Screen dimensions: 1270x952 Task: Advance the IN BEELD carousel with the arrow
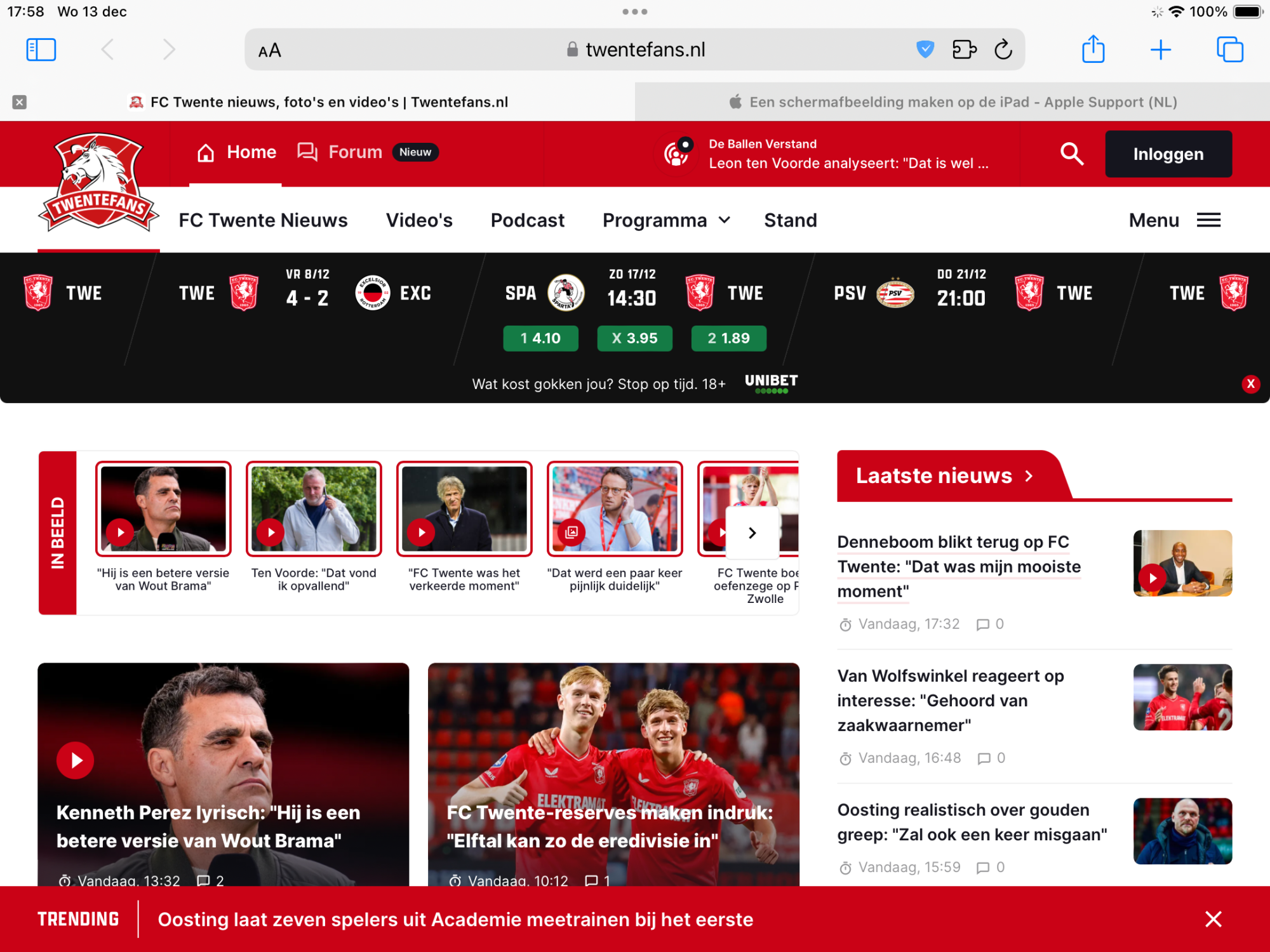(752, 533)
